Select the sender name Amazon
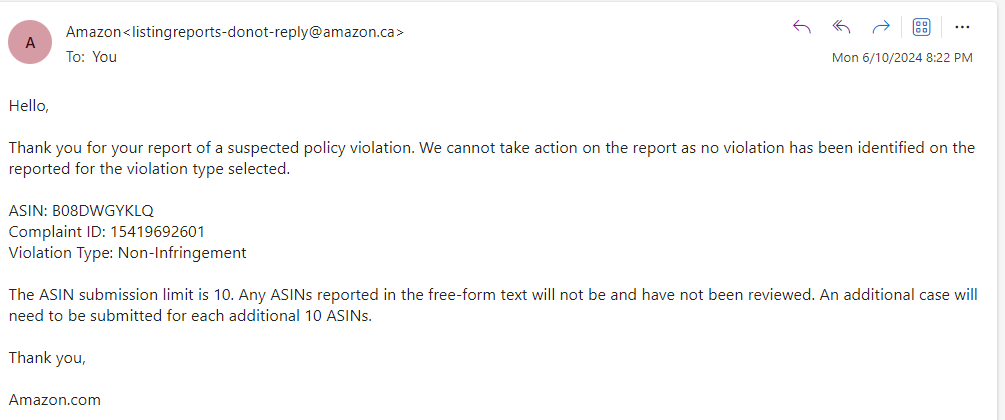 pos(93,32)
